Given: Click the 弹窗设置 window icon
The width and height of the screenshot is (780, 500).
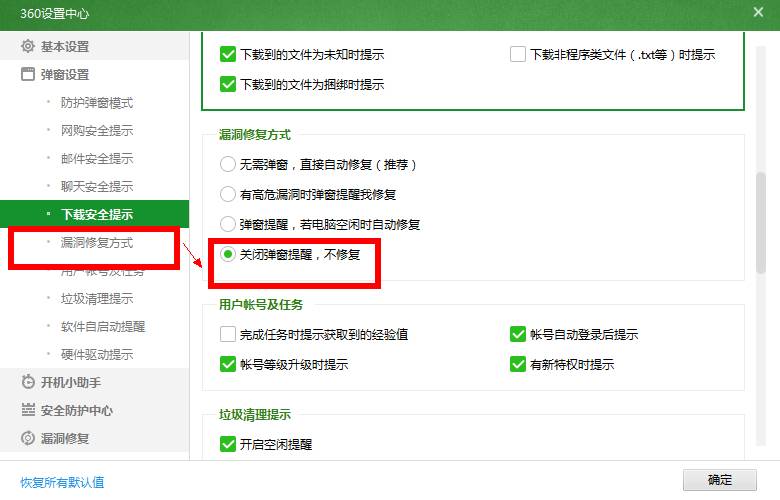Looking at the screenshot, I should tap(28, 74).
